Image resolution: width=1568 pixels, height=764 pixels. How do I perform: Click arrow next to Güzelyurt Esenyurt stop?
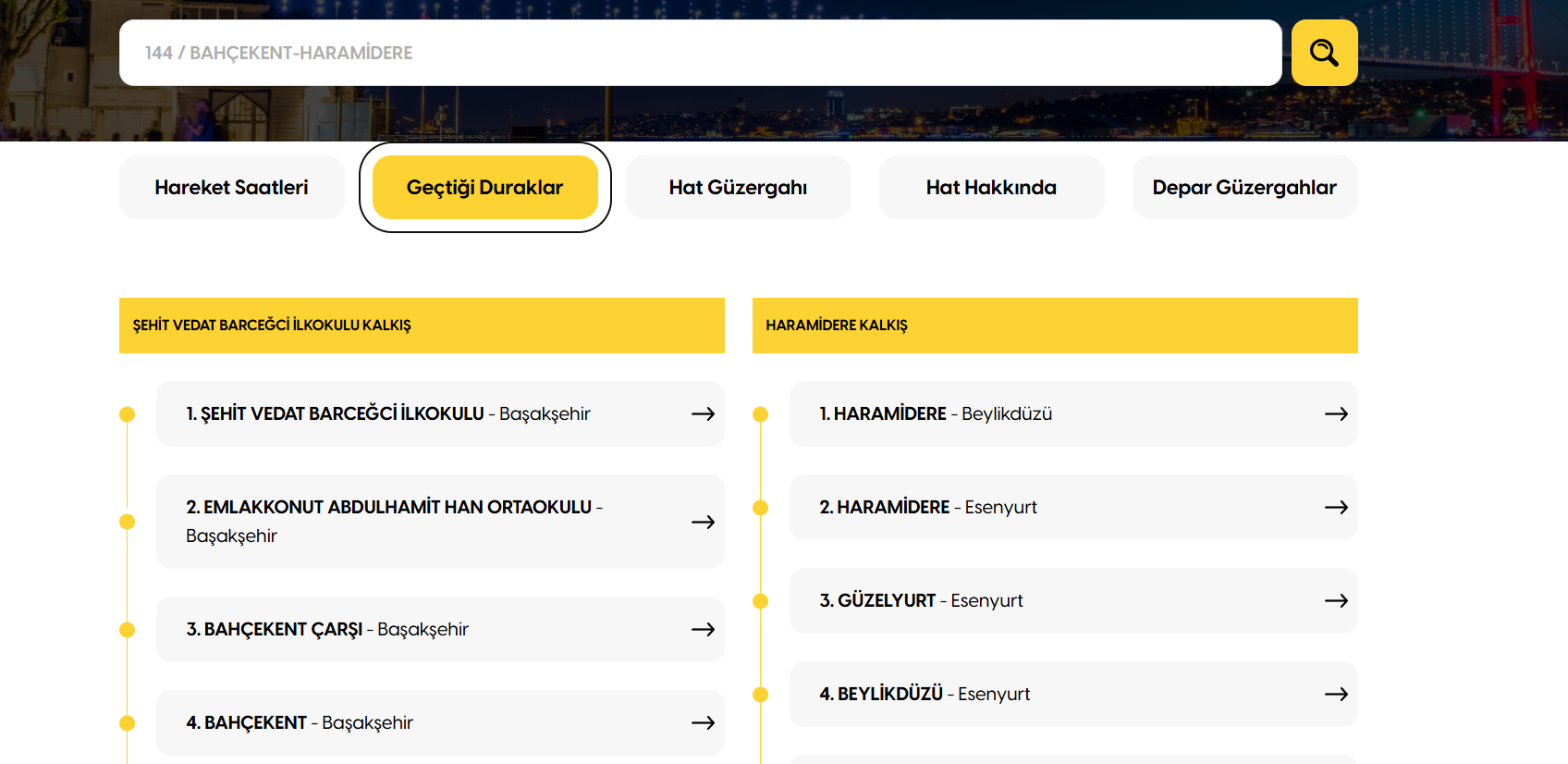click(1336, 600)
